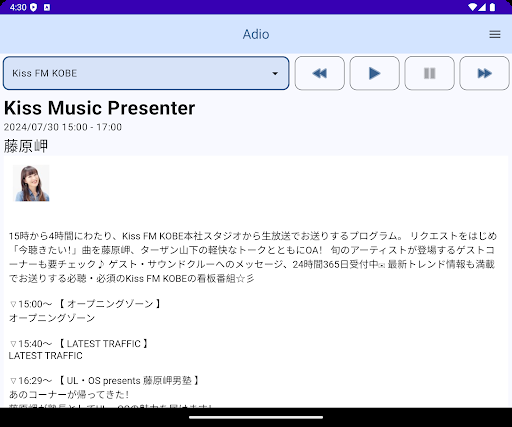
Task: Open the hamburger menu icon
Action: point(495,34)
